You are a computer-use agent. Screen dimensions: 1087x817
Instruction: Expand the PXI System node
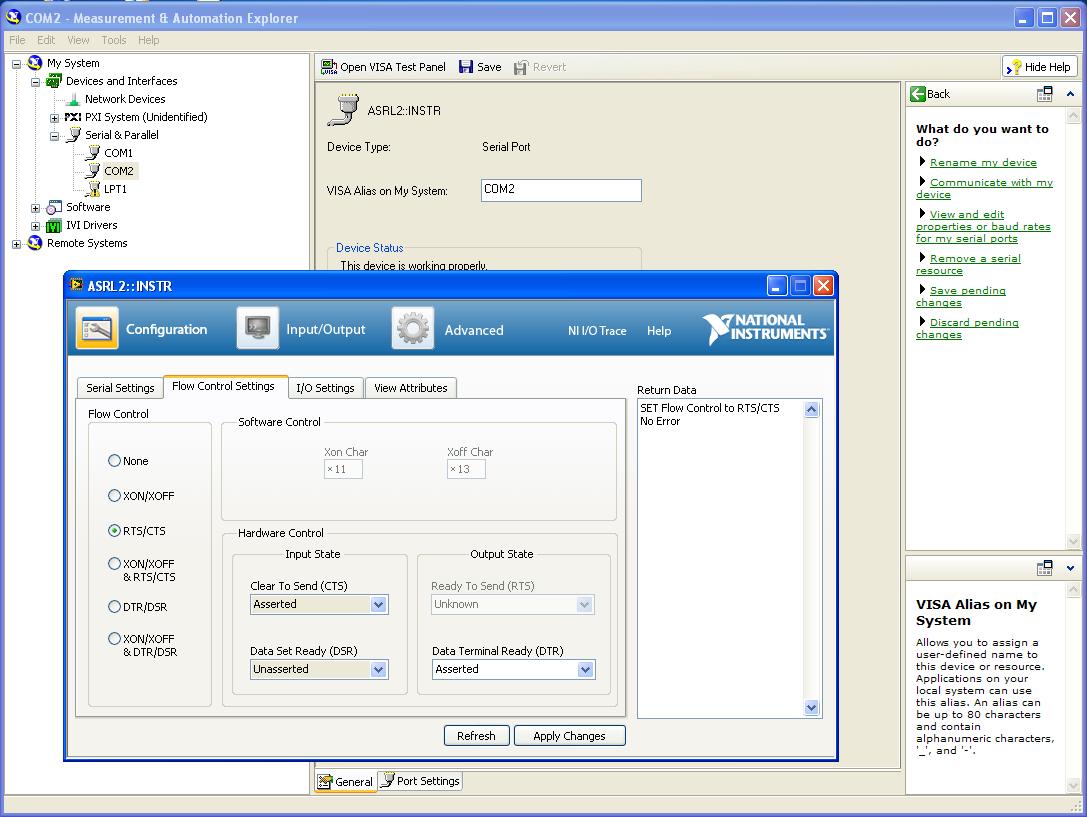point(55,118)
